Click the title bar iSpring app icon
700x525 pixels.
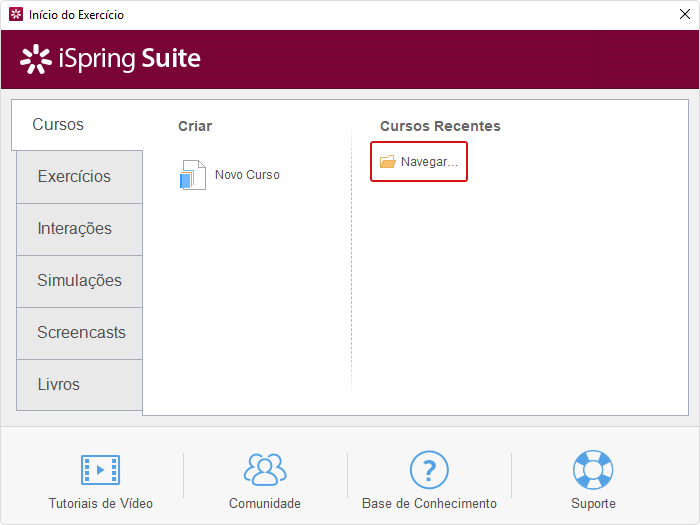[x=16, y=14]
